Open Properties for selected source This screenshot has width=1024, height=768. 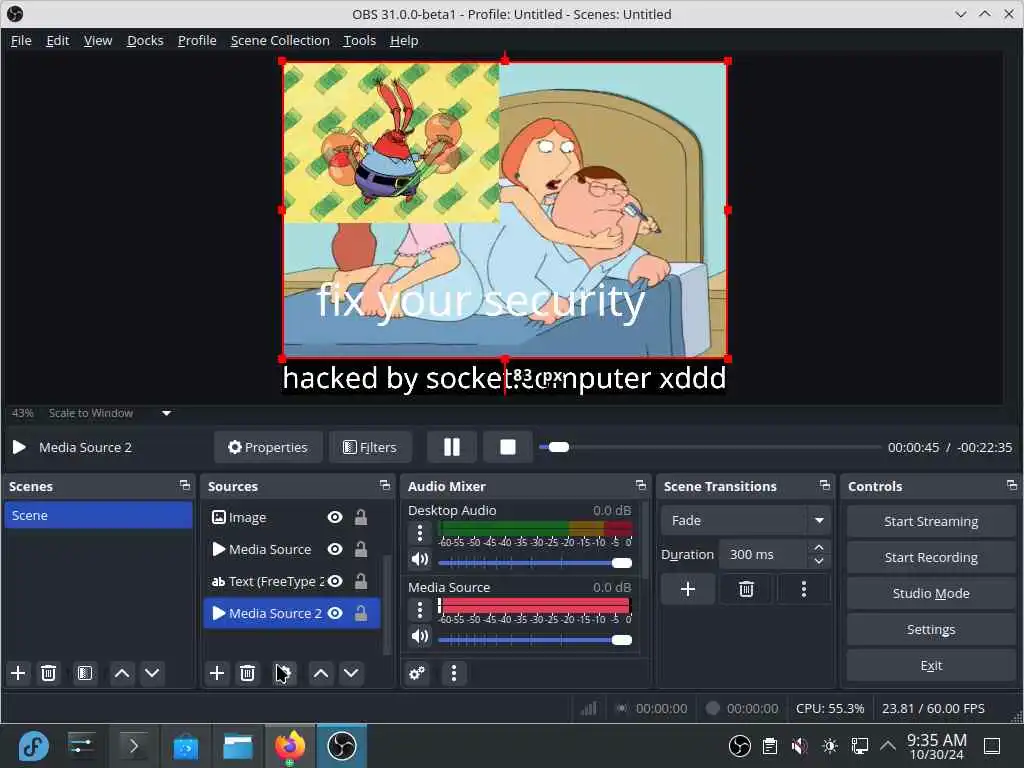pyautogui.click(x=268, y=447)
